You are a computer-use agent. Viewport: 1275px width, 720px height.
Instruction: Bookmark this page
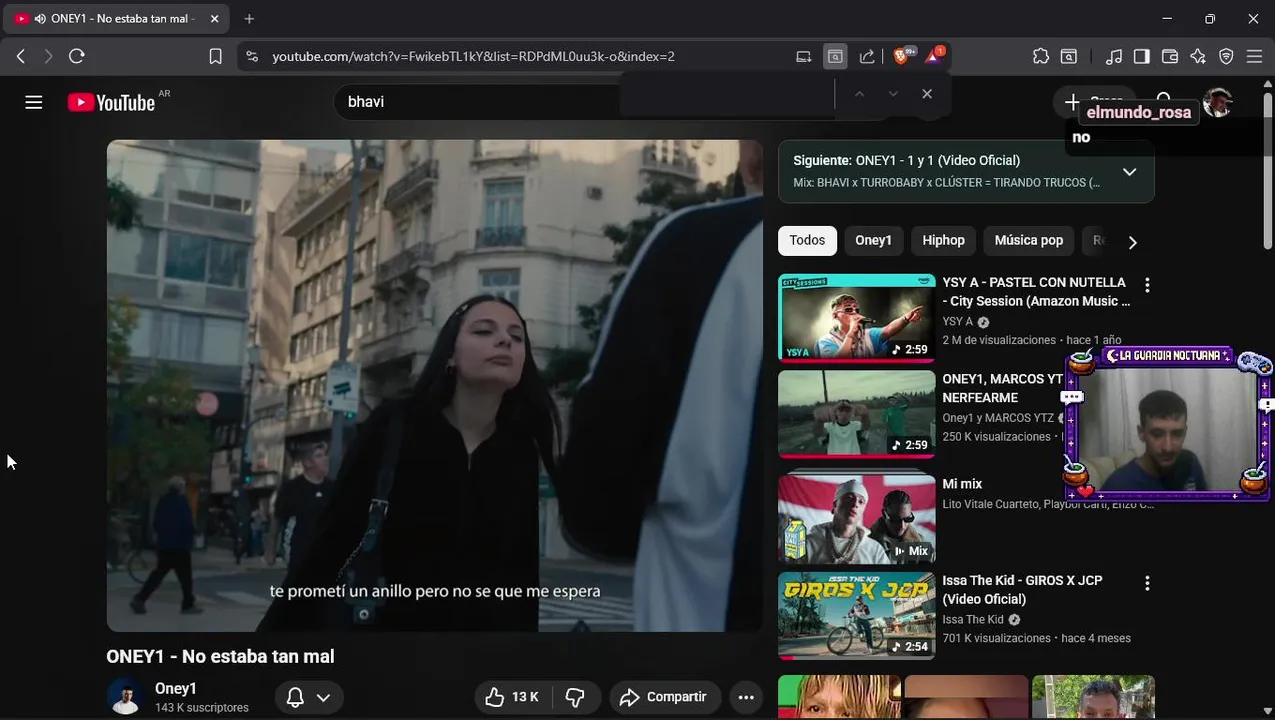(215, 57)
